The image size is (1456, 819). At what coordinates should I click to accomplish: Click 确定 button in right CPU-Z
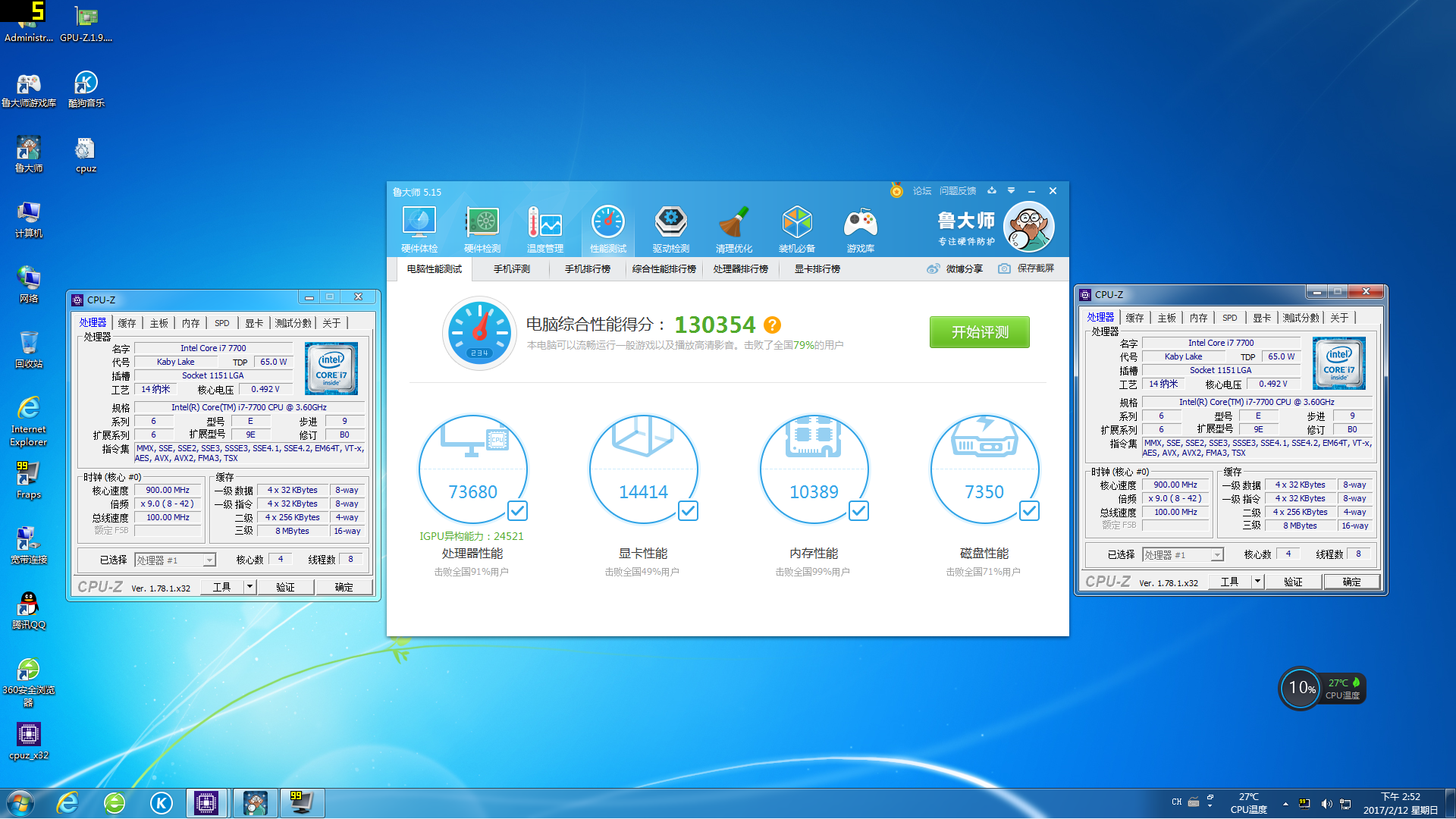click(x=1352, y=582)
